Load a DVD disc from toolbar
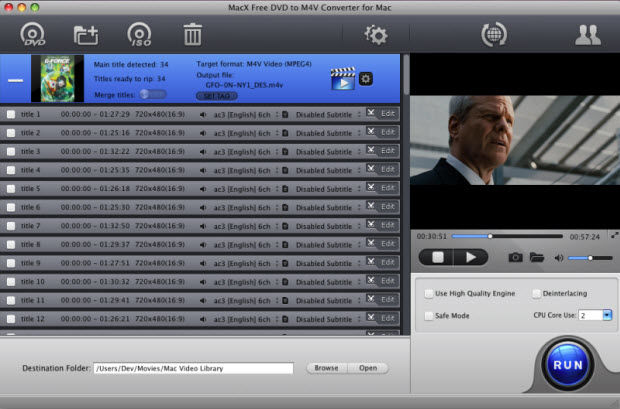620x409 pixels. coord(33,34)
